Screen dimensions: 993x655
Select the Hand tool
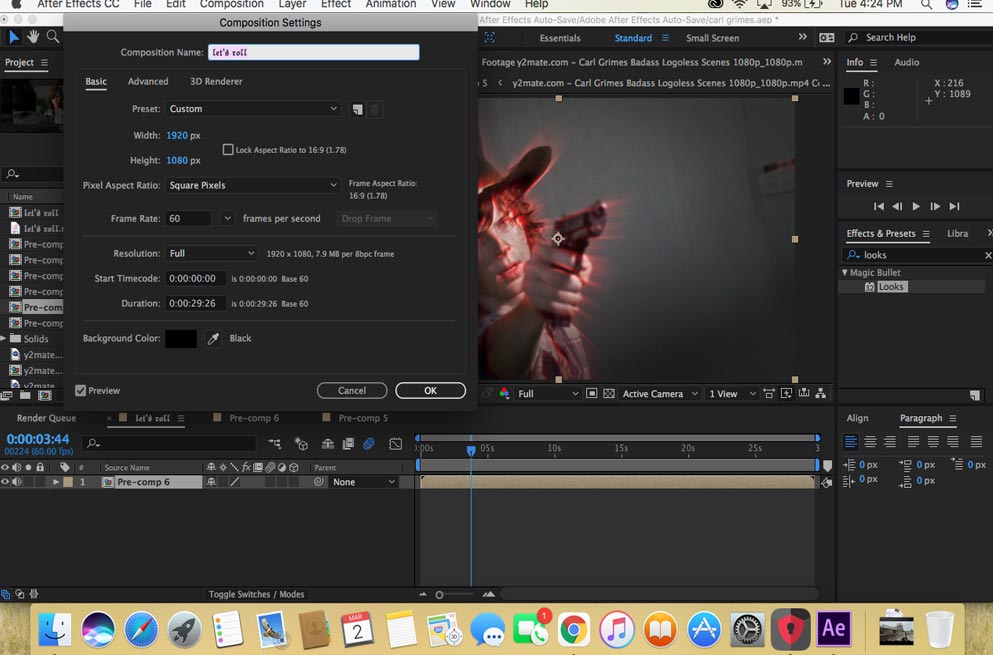tap(33, 37)
